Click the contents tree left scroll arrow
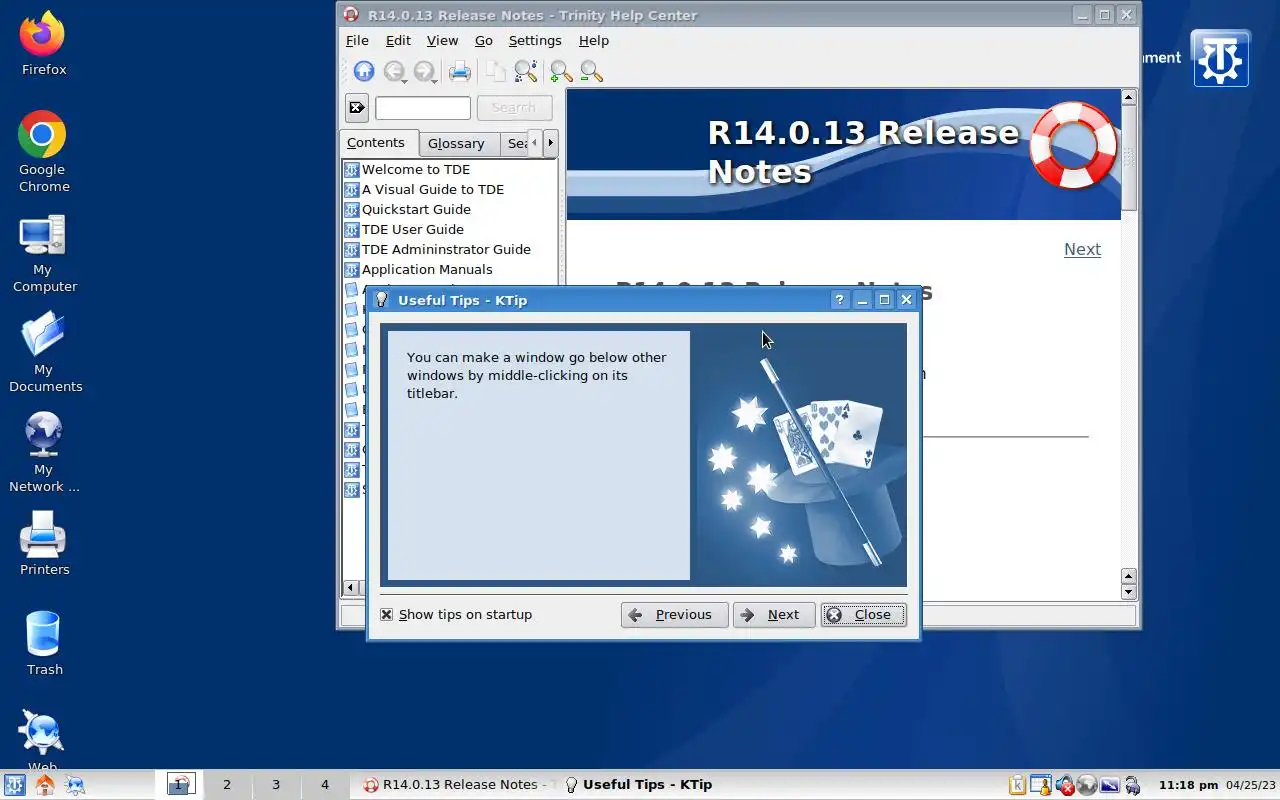The image size is (1280, 800). 350,588
